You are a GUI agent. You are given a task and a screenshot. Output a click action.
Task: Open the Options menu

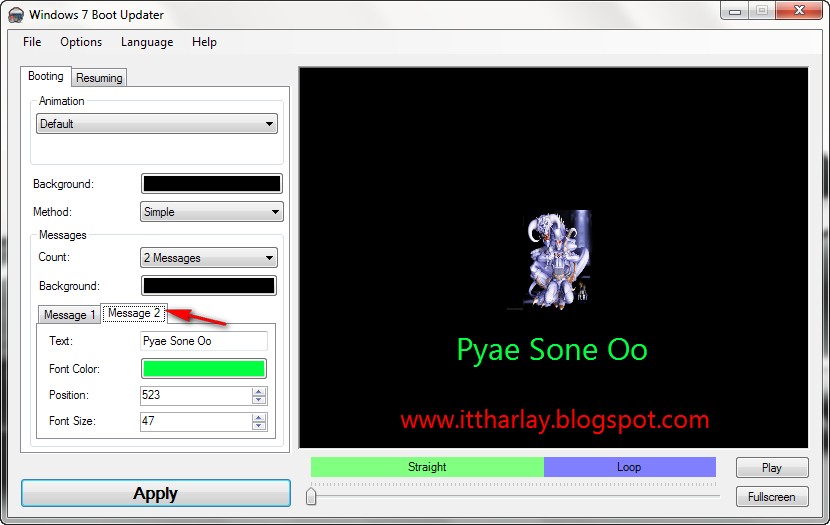[81, 42]
